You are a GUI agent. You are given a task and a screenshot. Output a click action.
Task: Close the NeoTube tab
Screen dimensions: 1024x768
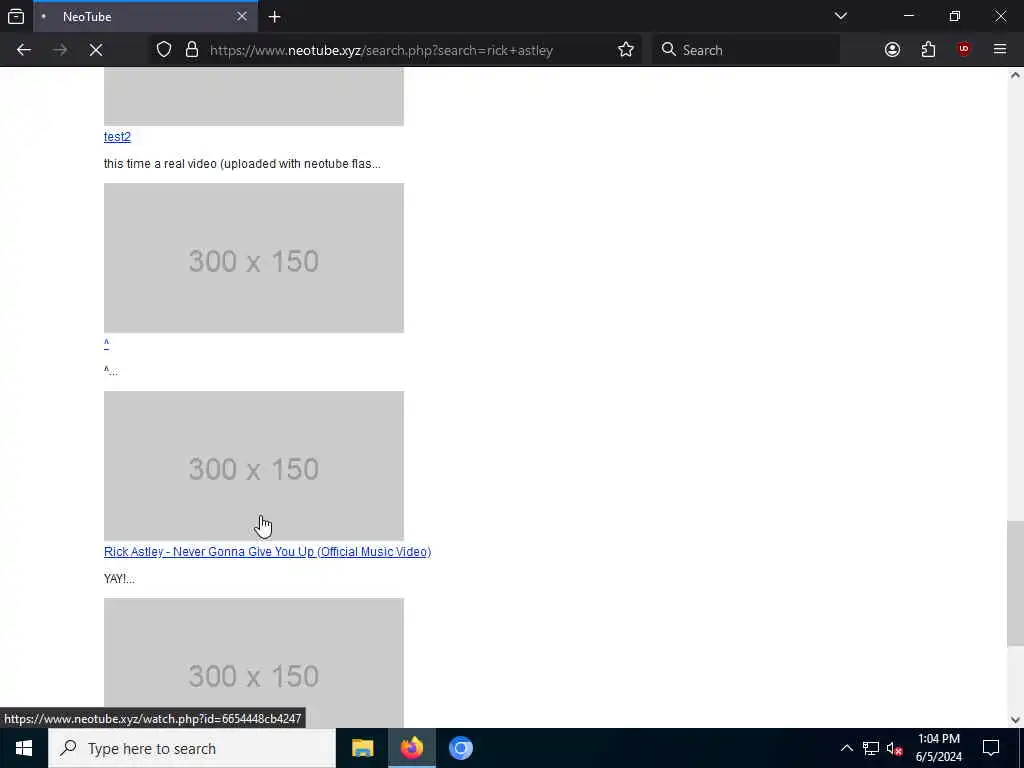point(242,16)
